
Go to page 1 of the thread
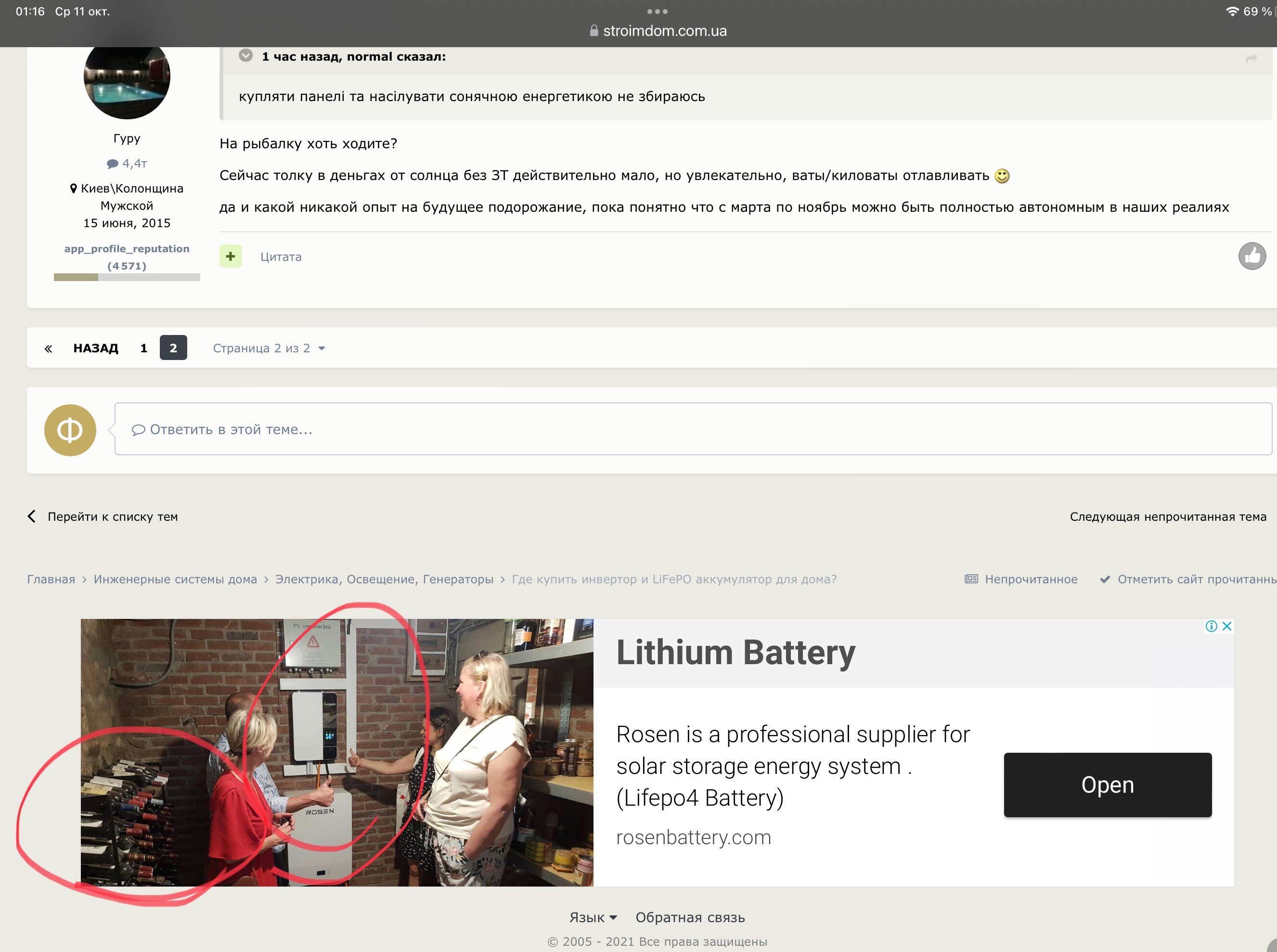[143, 348]
